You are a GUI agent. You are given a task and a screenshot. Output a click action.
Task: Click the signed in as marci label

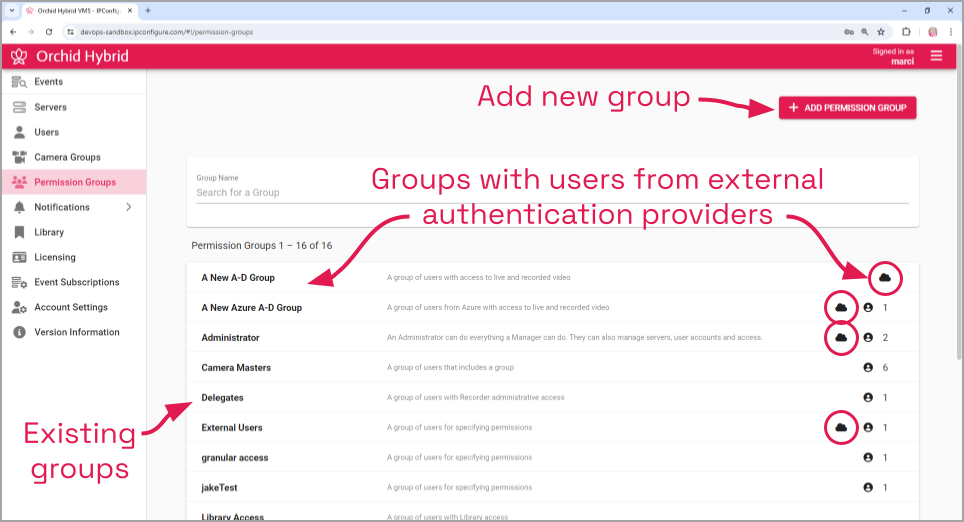[x=893, y=56]
